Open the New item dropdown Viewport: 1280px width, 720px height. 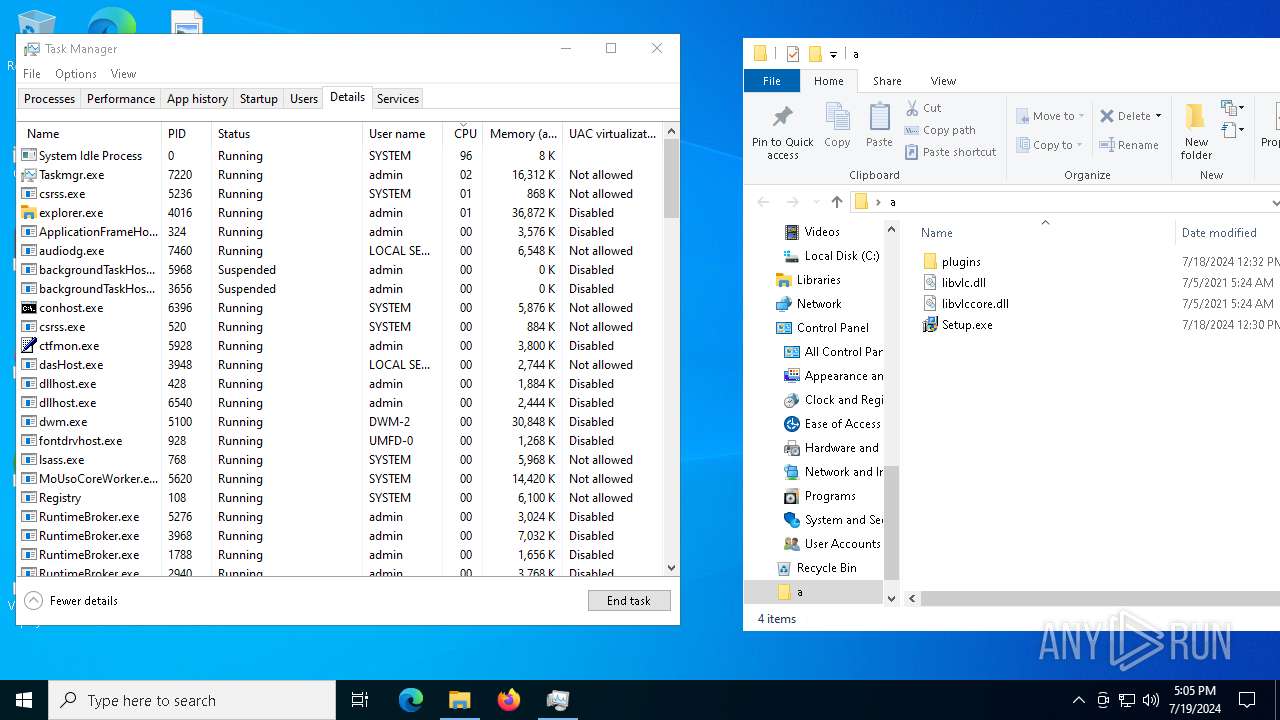pos(1232,108)
